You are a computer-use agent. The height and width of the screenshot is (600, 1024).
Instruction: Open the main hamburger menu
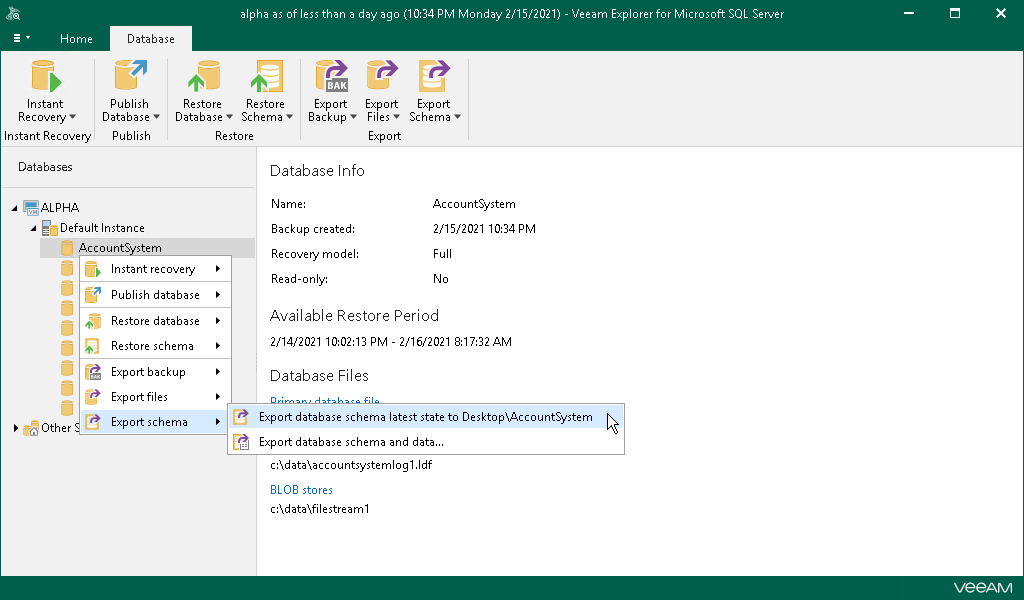coord(22,39)
